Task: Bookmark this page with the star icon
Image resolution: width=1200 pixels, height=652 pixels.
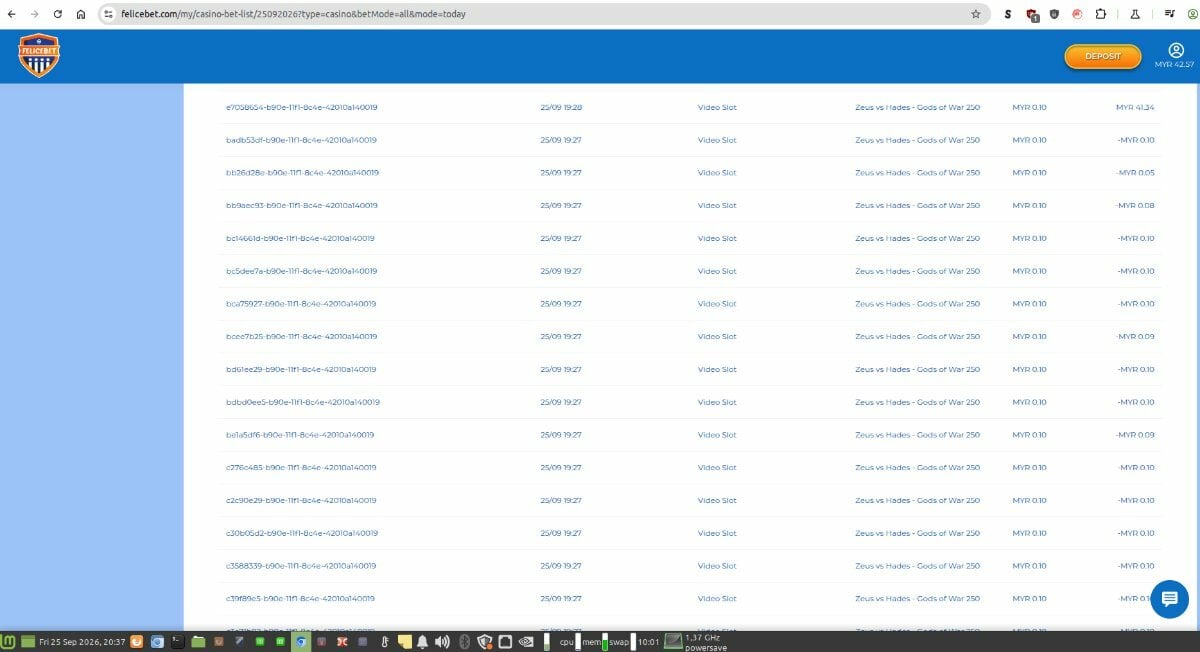Action: [975, 14]
